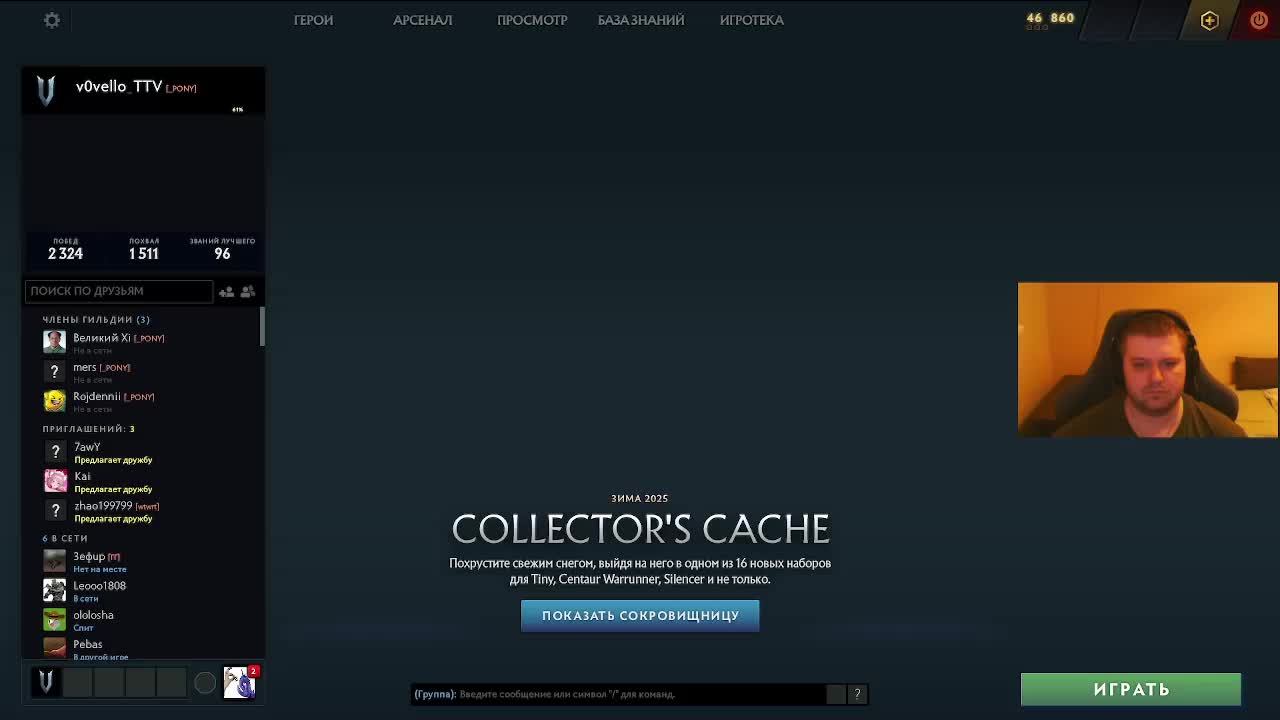Click the chat options square button

(836, 694)
